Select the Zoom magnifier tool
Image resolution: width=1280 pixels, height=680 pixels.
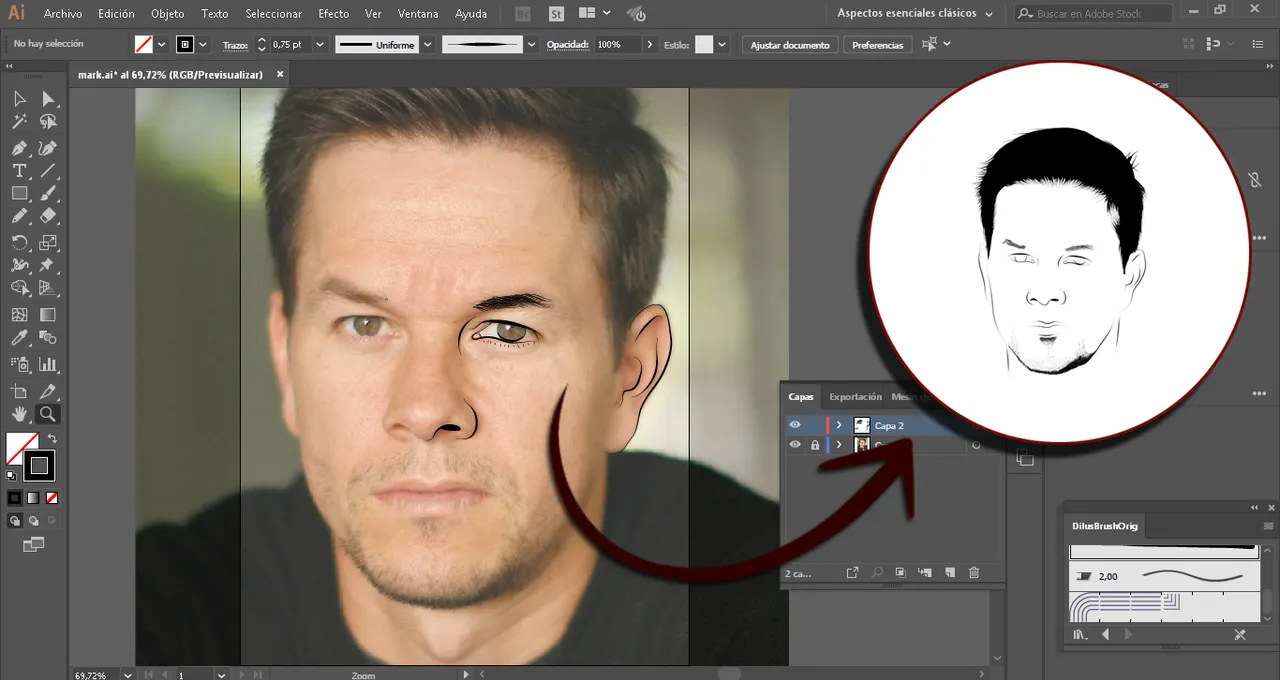point(48,414)
